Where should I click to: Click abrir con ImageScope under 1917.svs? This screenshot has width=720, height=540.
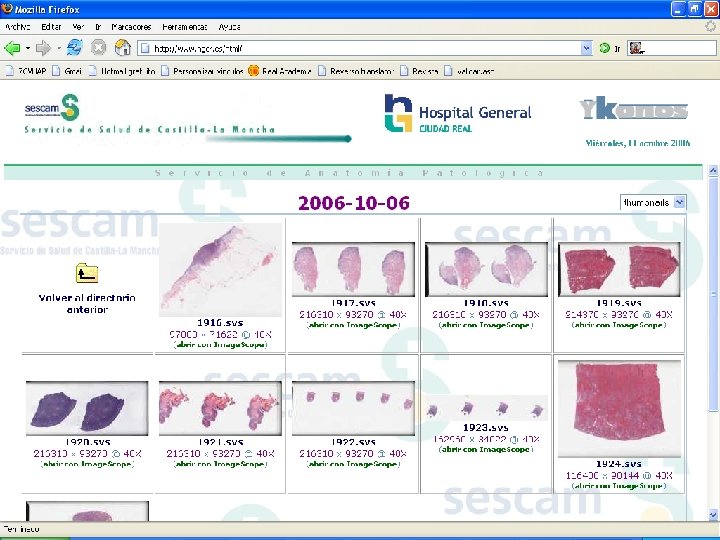coord(353,325)
